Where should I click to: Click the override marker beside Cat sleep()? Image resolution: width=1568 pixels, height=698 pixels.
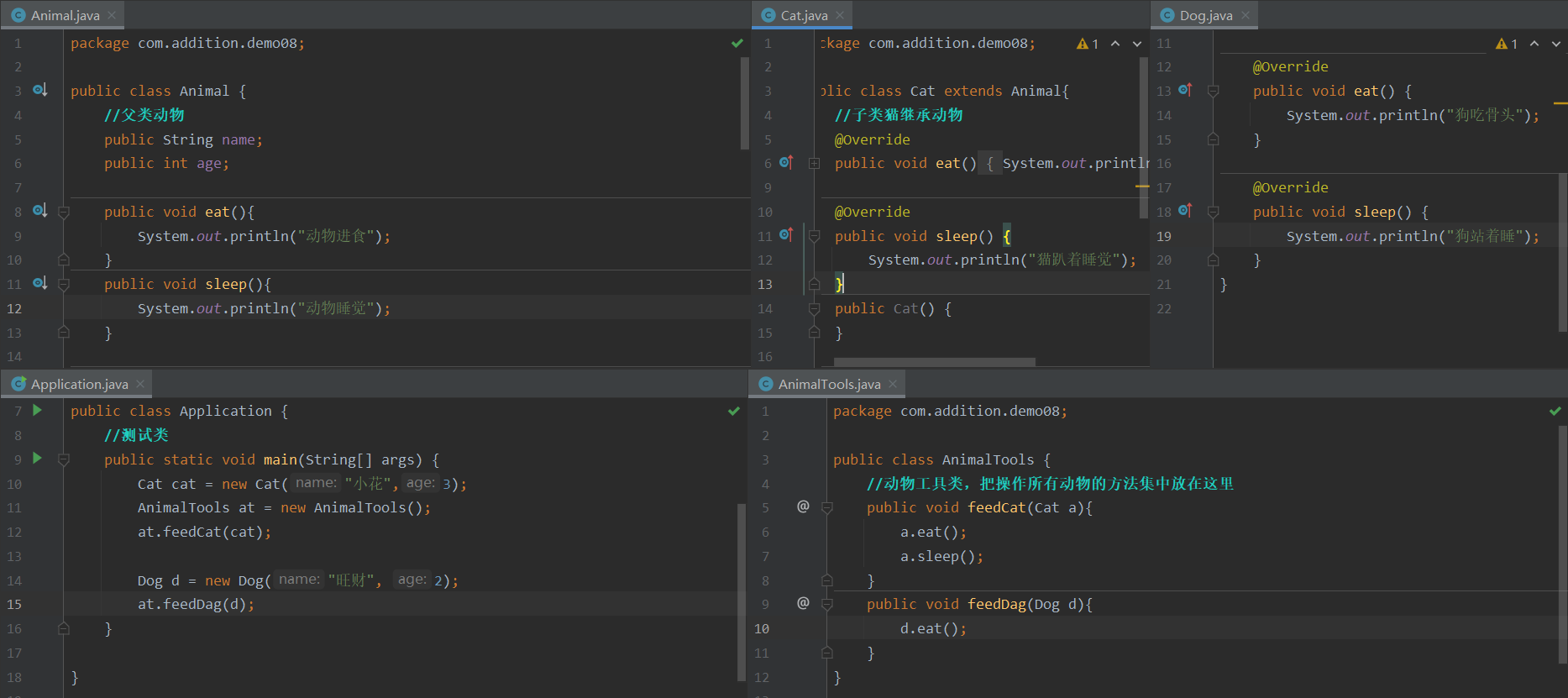coord(786,235)
